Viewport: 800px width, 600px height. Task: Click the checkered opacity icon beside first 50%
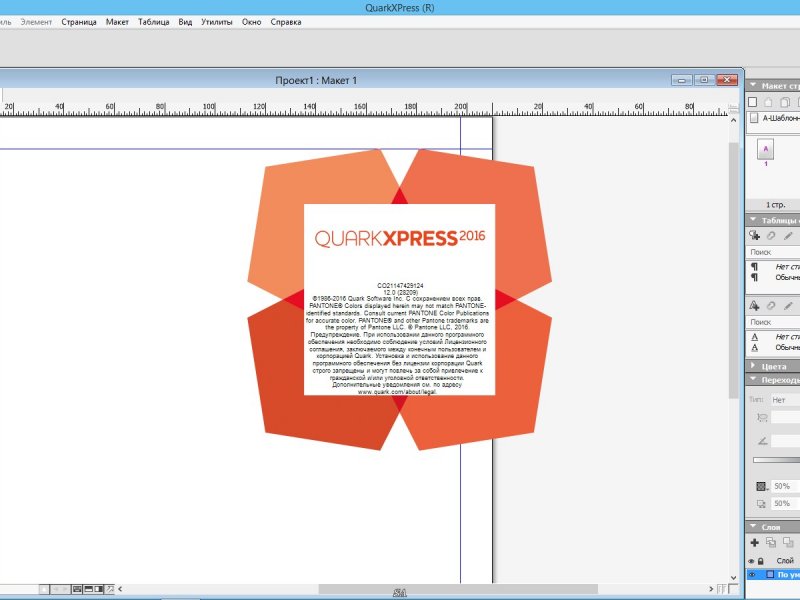pos(761,486)
